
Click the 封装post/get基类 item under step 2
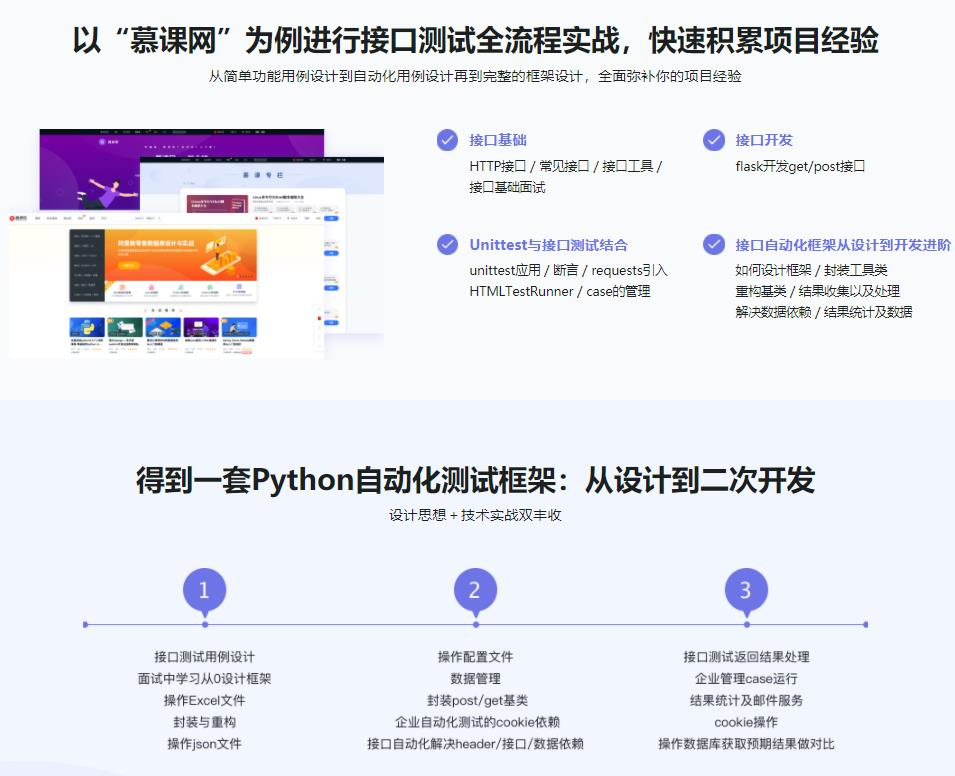[x=475, y=700]
